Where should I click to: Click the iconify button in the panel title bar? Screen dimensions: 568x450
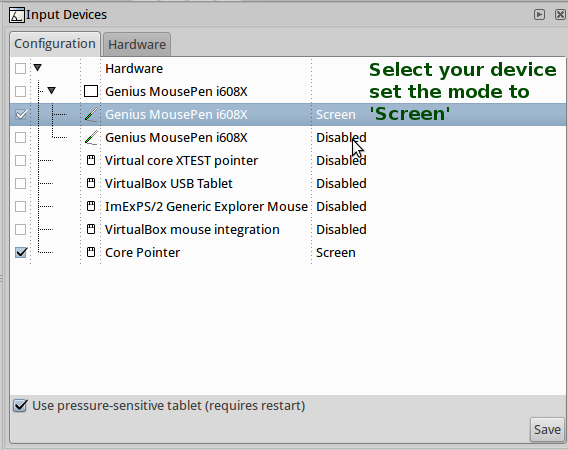tap(539, 14)
